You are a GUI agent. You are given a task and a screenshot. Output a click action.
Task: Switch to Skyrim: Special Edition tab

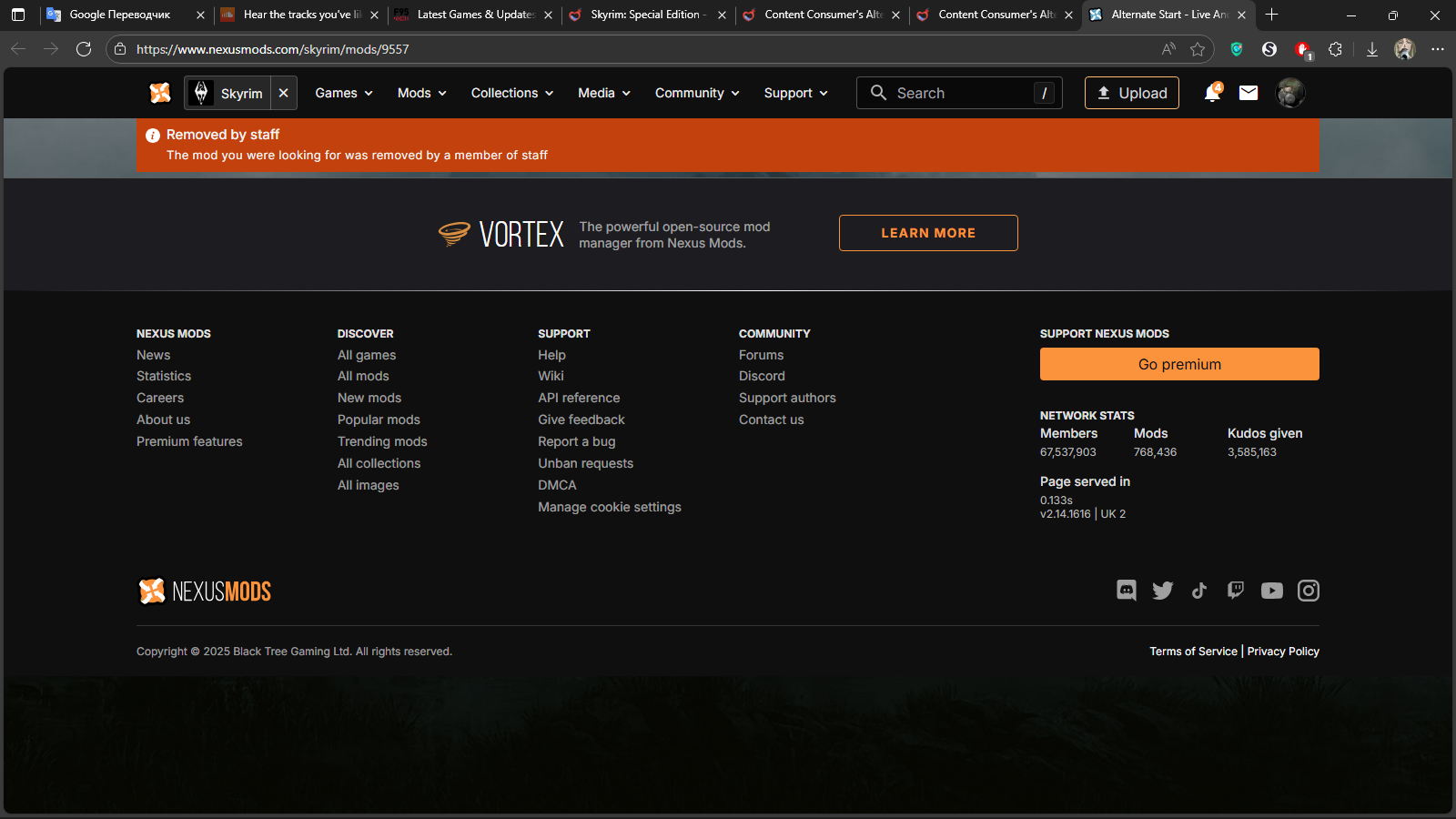click(x=648, y=15)
